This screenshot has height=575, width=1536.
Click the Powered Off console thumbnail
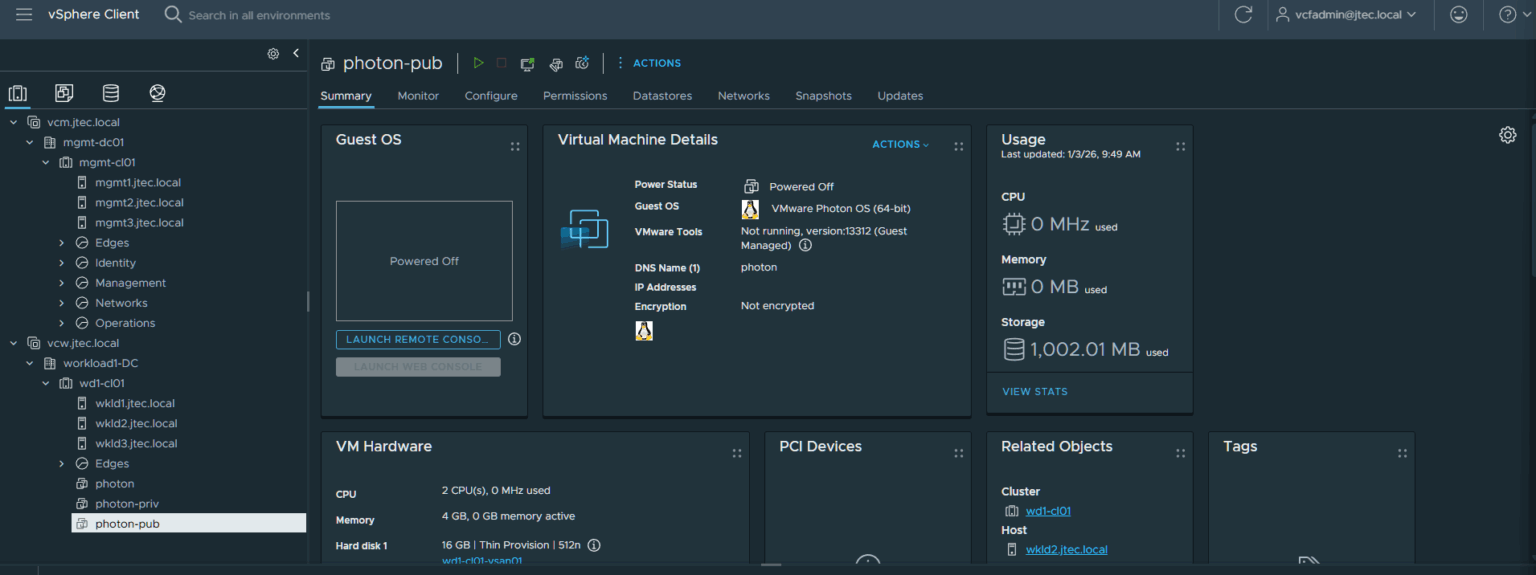click(424, 261)
